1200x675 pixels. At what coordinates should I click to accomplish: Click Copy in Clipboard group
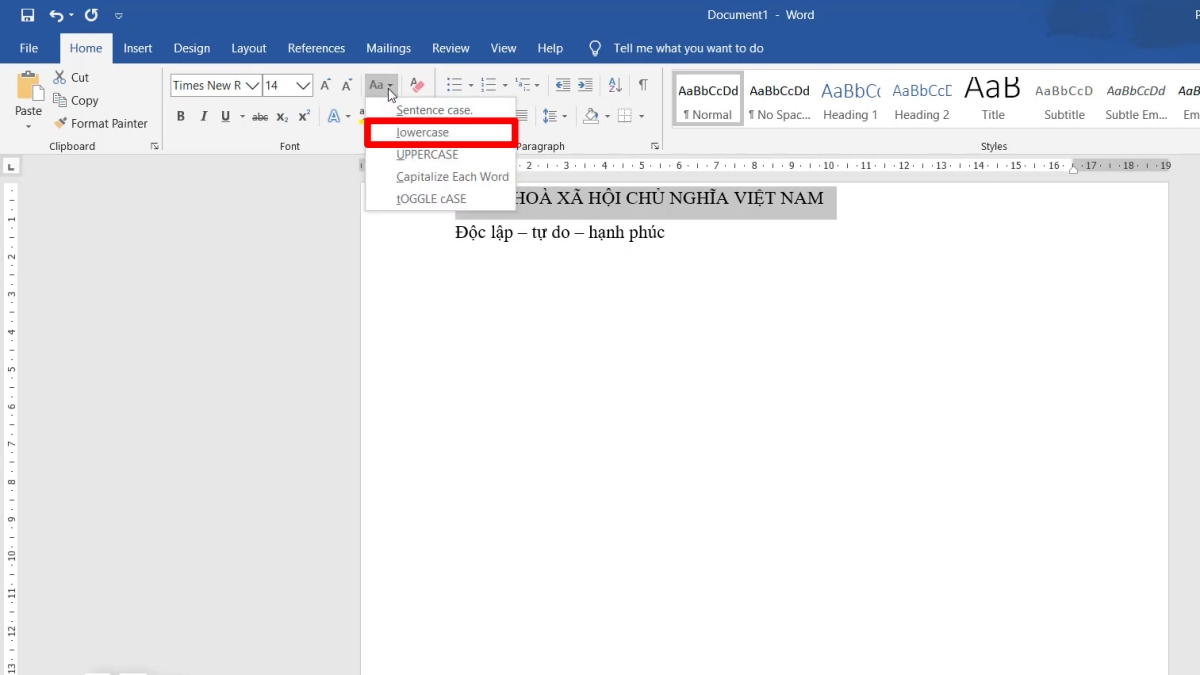point(75,100)
